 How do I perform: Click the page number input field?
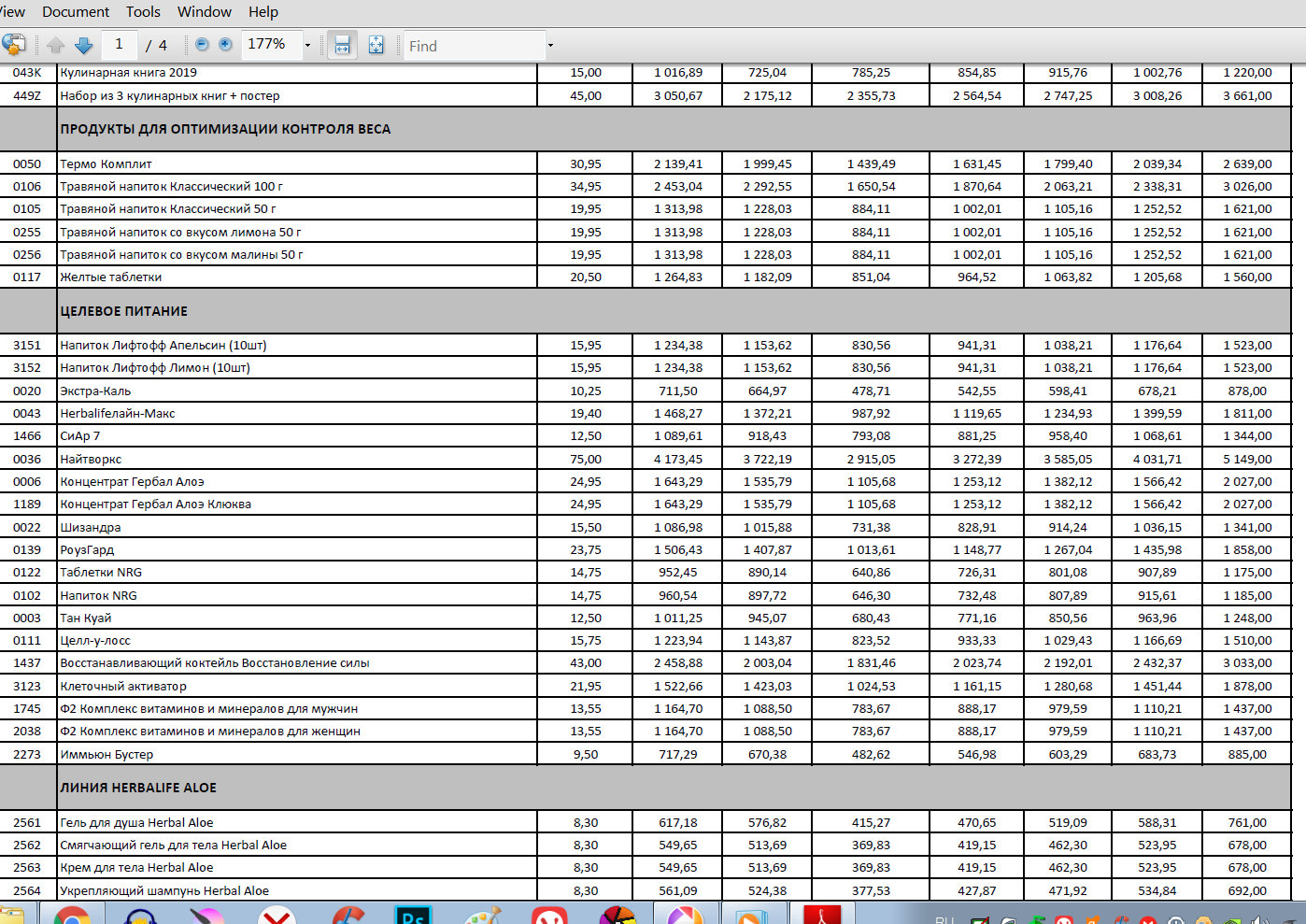119,45
